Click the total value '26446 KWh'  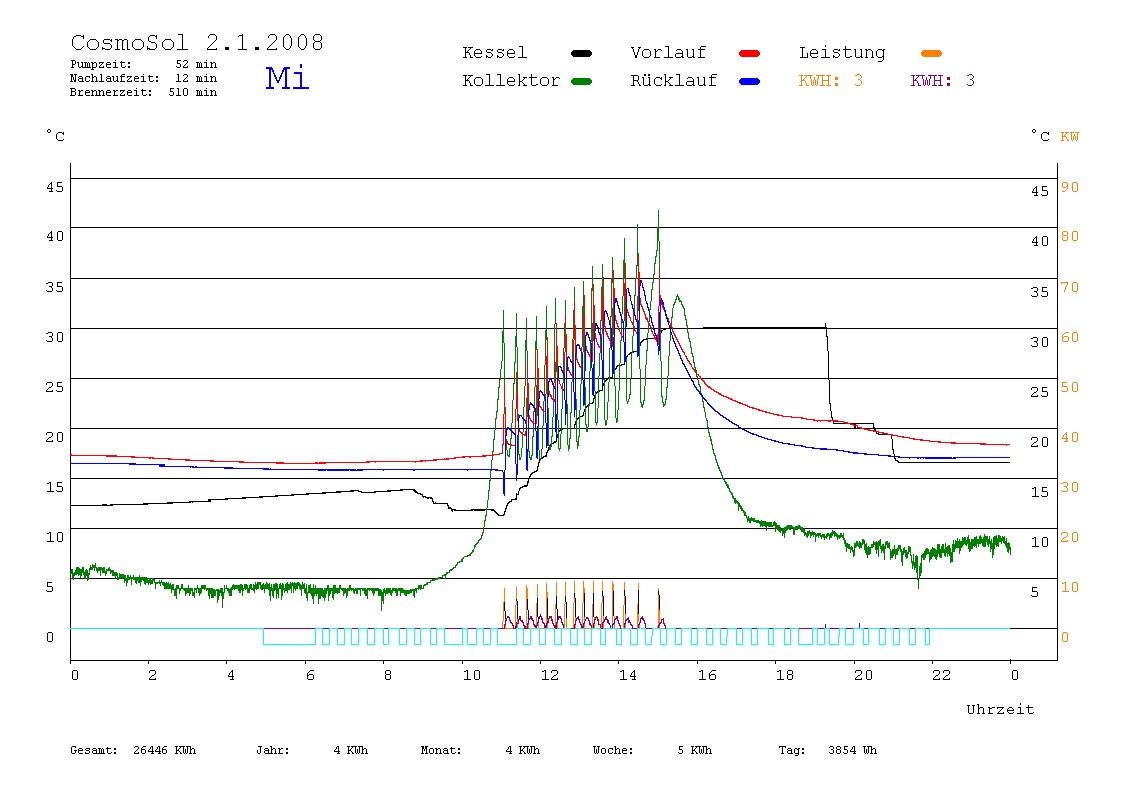164,750
